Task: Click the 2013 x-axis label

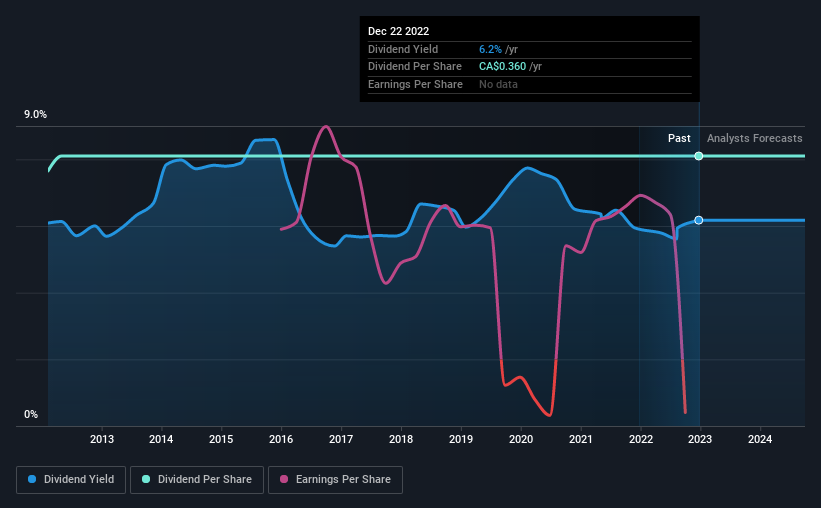Action: pos(102,439)
